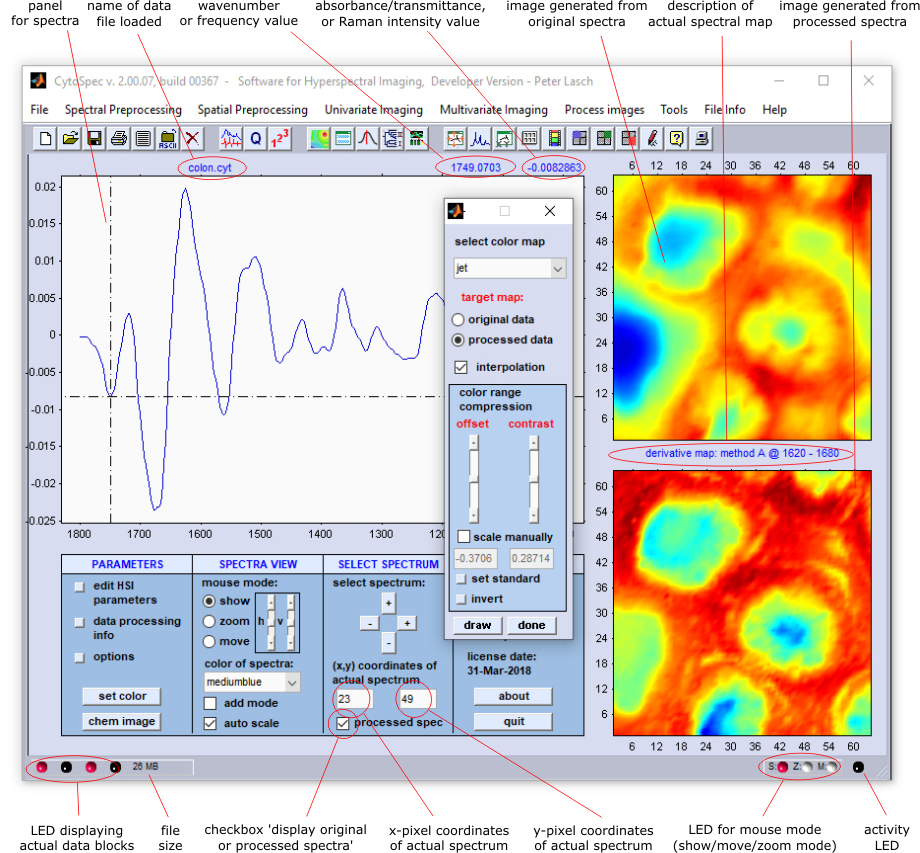Click the help question-mark toolbar icon
Image resolution: width=920 pixels, height=853 pixels.
[678, 138]
